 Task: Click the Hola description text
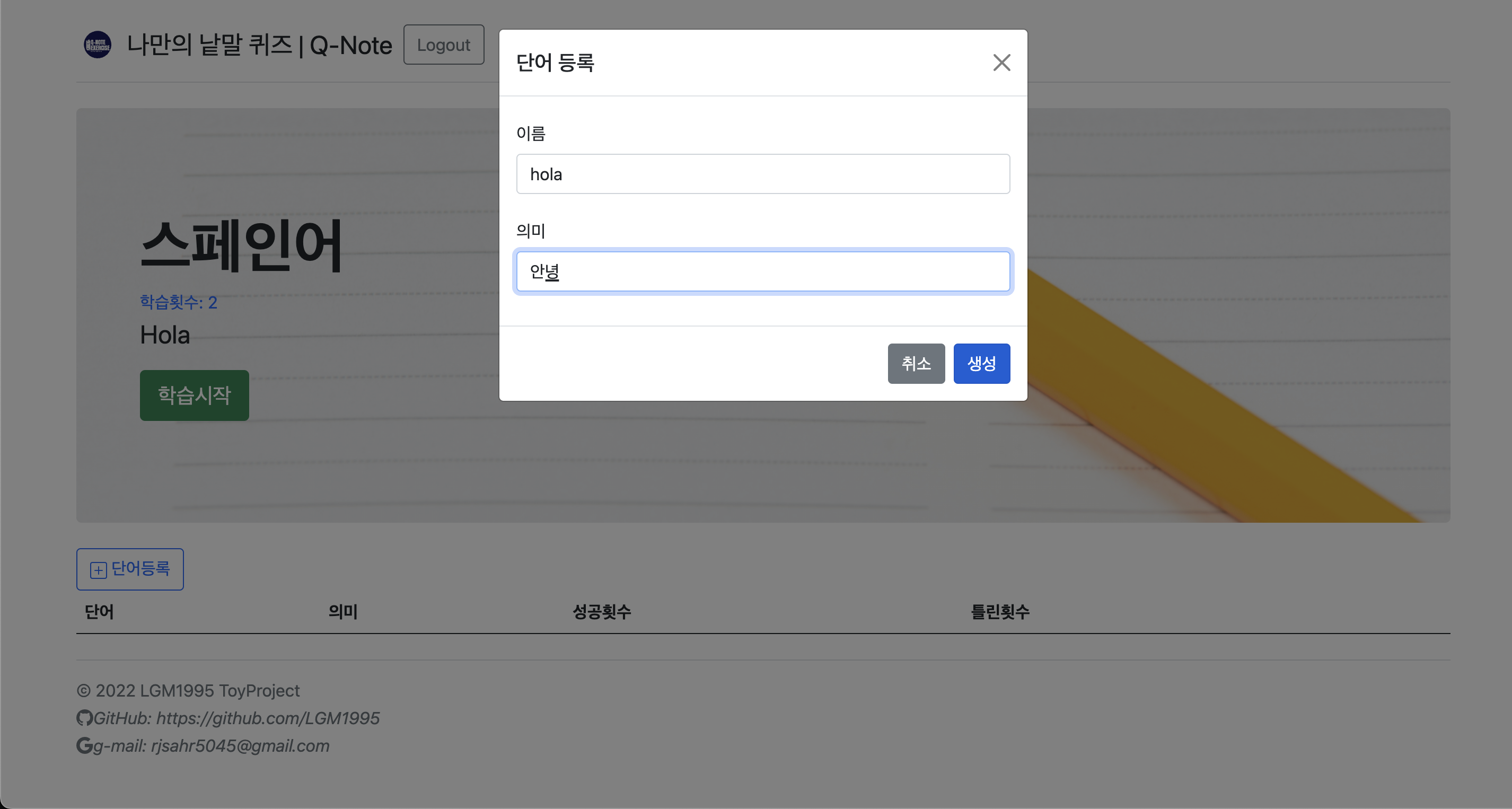tap(165, 335)
